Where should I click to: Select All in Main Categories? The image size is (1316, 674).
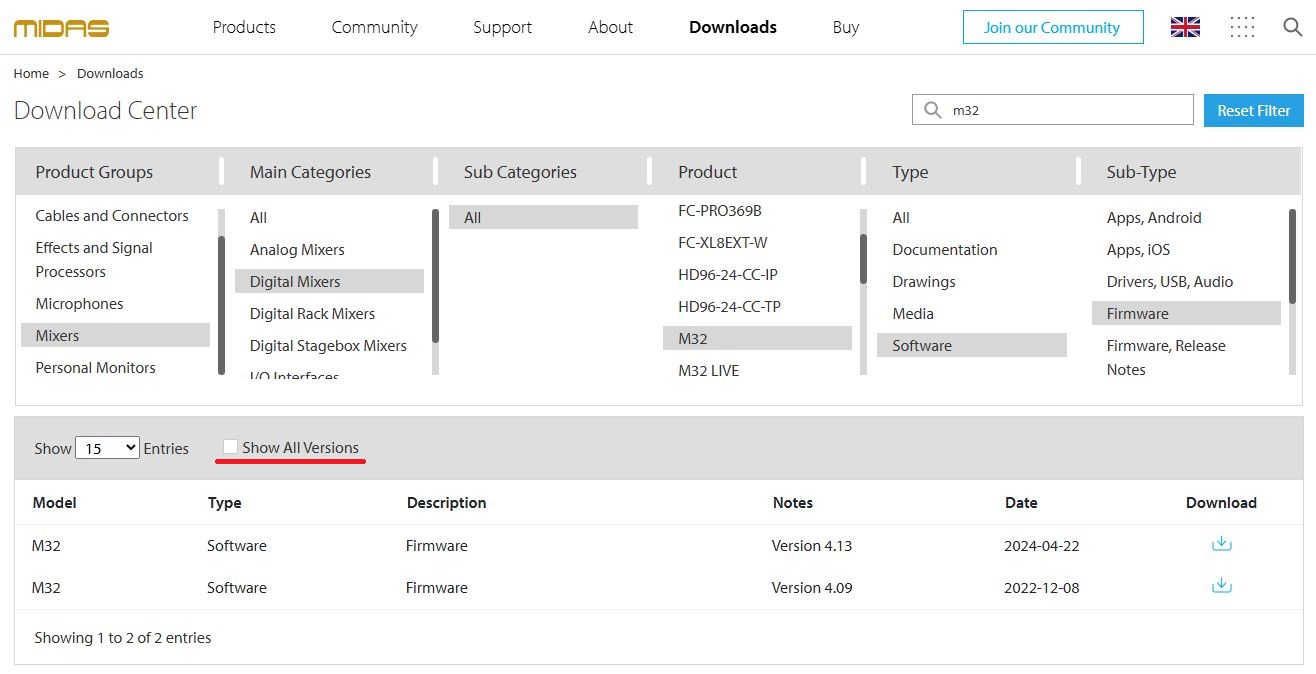point(258,217)
